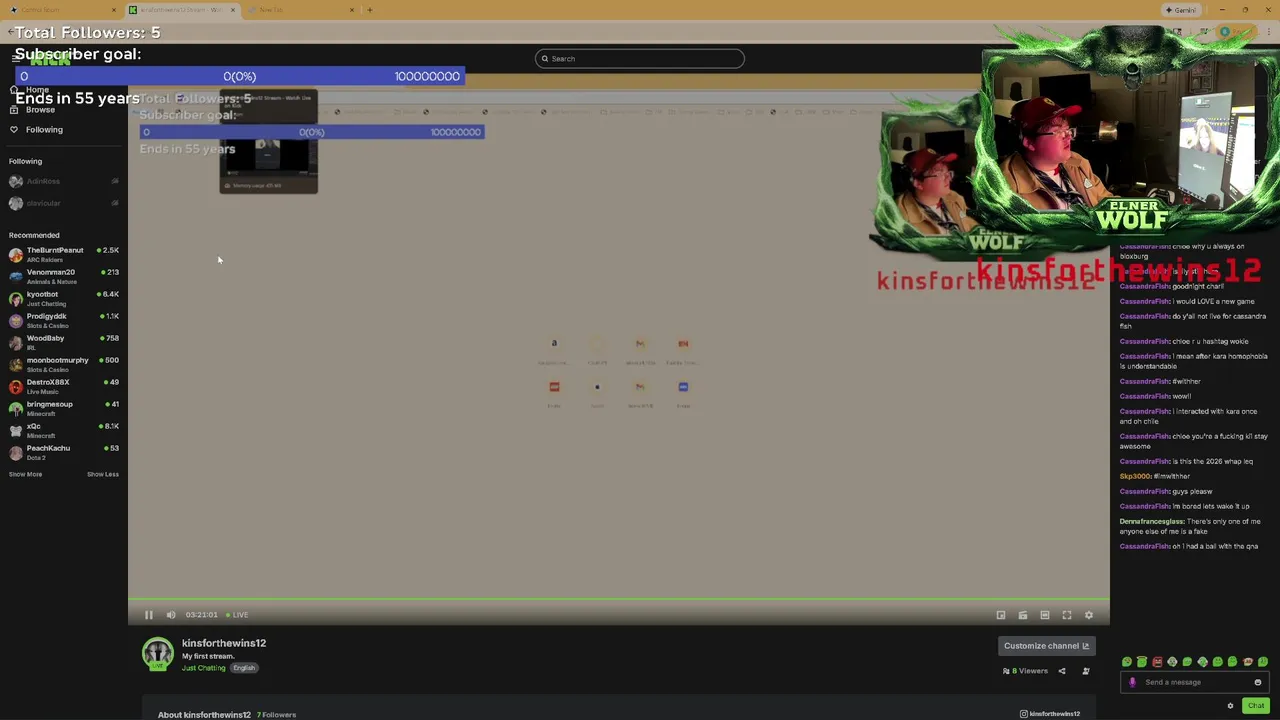Open PeachKachu recommended channel
The height and width of the screenshot is (720, 1280).
click(64, 452)
